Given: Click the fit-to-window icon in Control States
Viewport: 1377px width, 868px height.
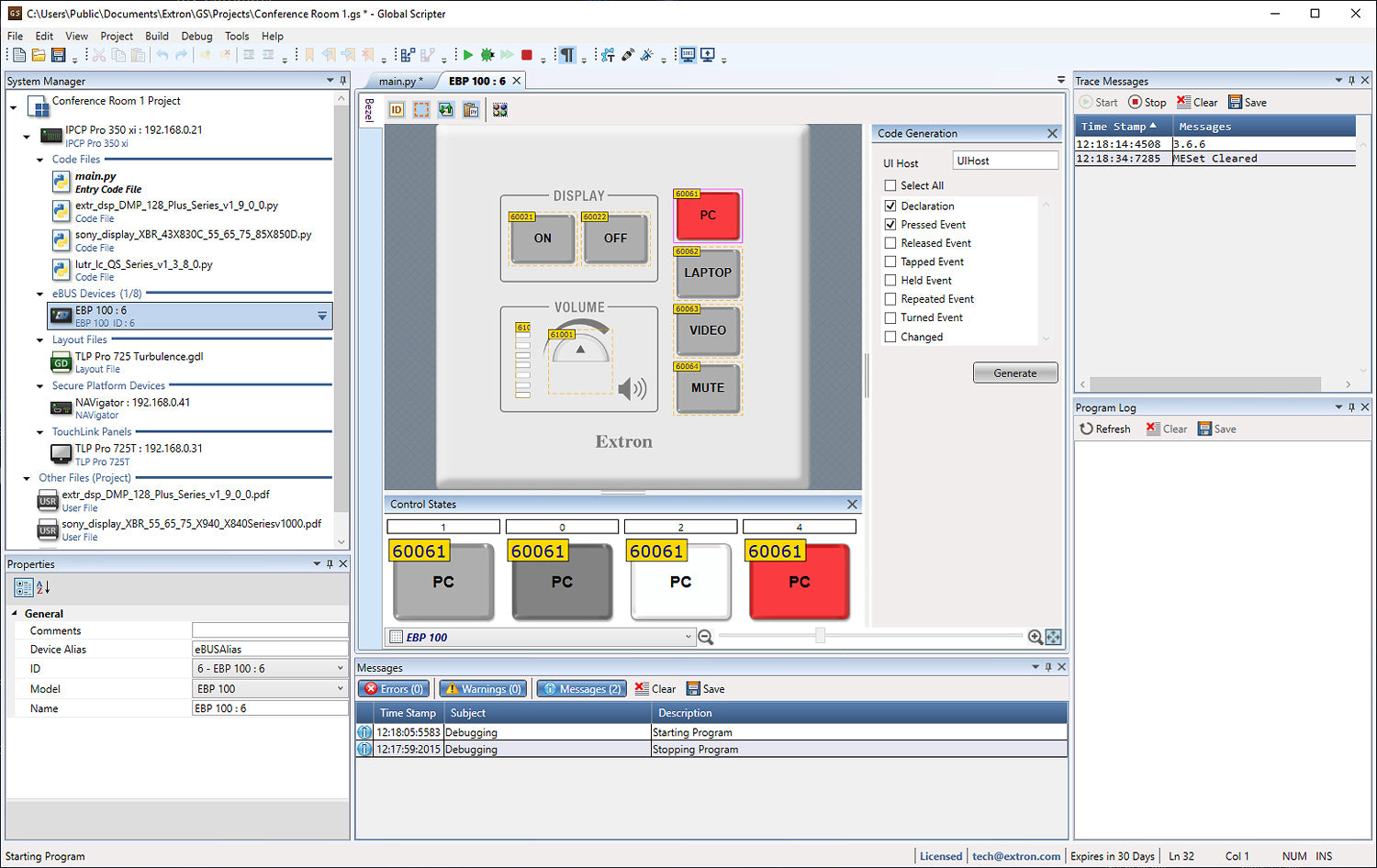Looking at the screenshot, I should point(1053,637).
